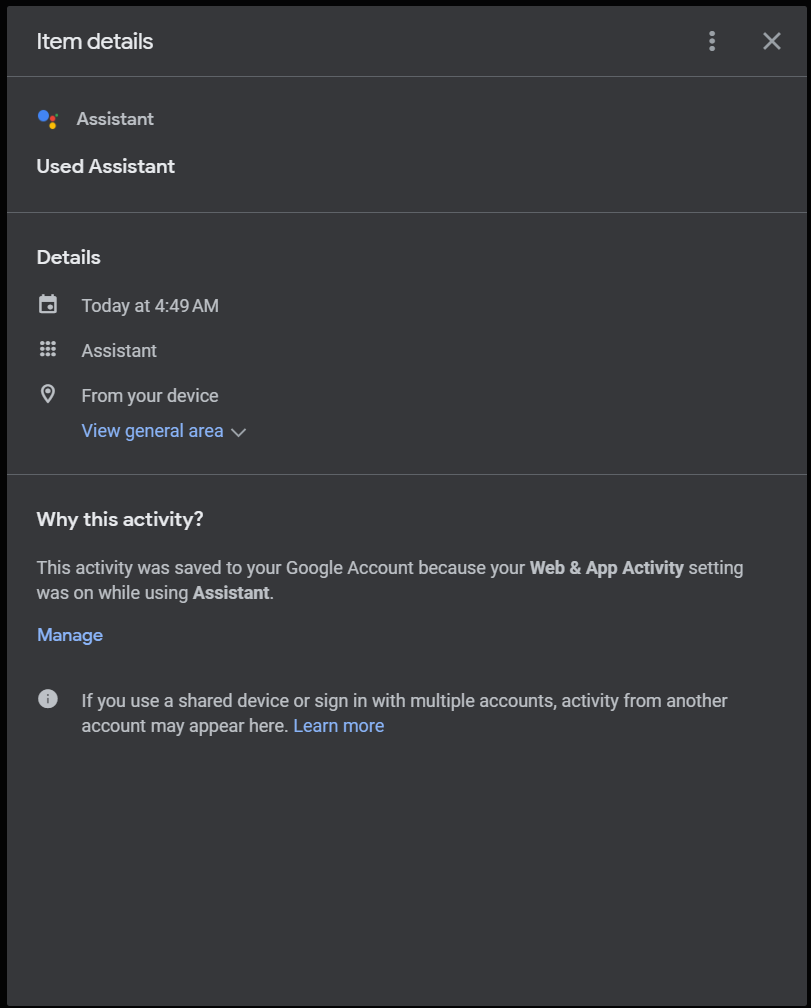
Task: Click the bold Web & App Activity text
Action: 606,568
